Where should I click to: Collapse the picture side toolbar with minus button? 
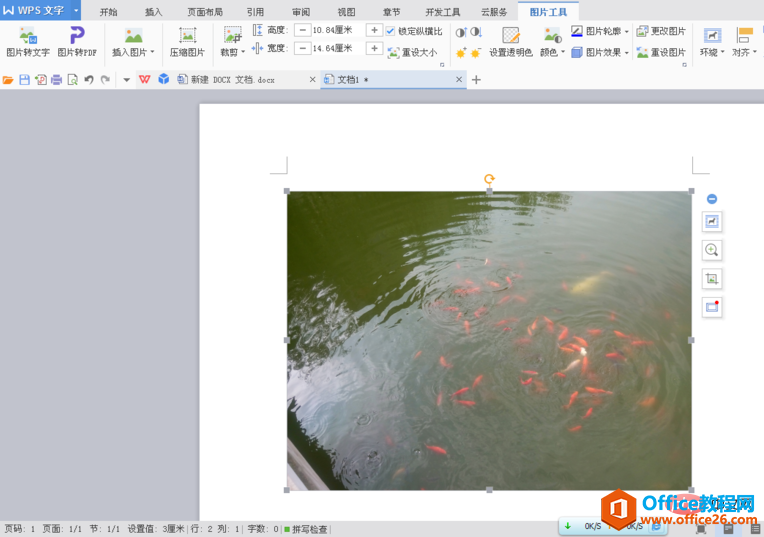[x=712, y=199]
